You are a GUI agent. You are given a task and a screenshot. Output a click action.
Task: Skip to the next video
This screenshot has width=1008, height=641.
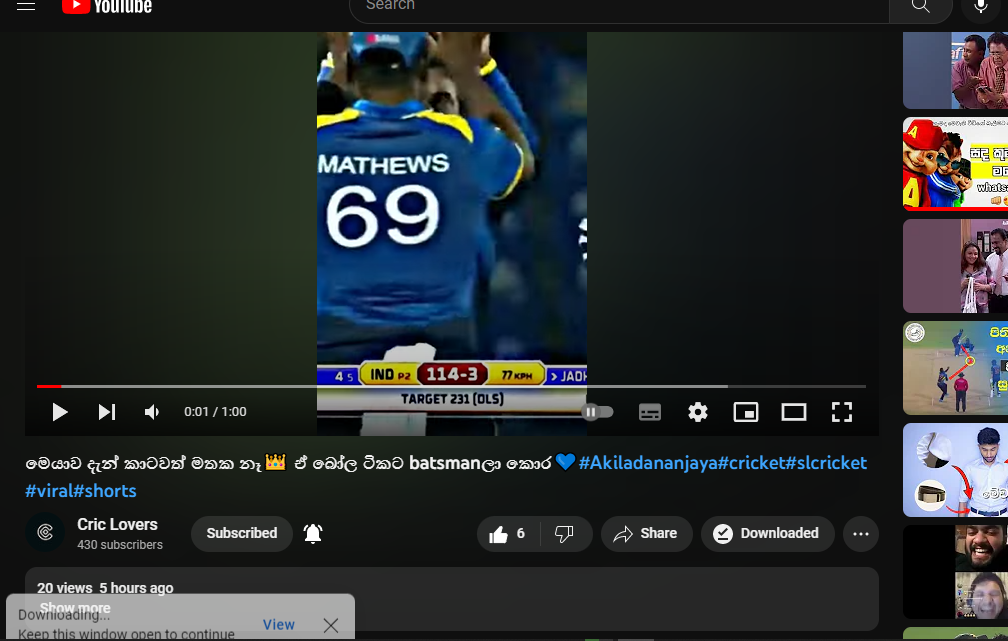107,412
